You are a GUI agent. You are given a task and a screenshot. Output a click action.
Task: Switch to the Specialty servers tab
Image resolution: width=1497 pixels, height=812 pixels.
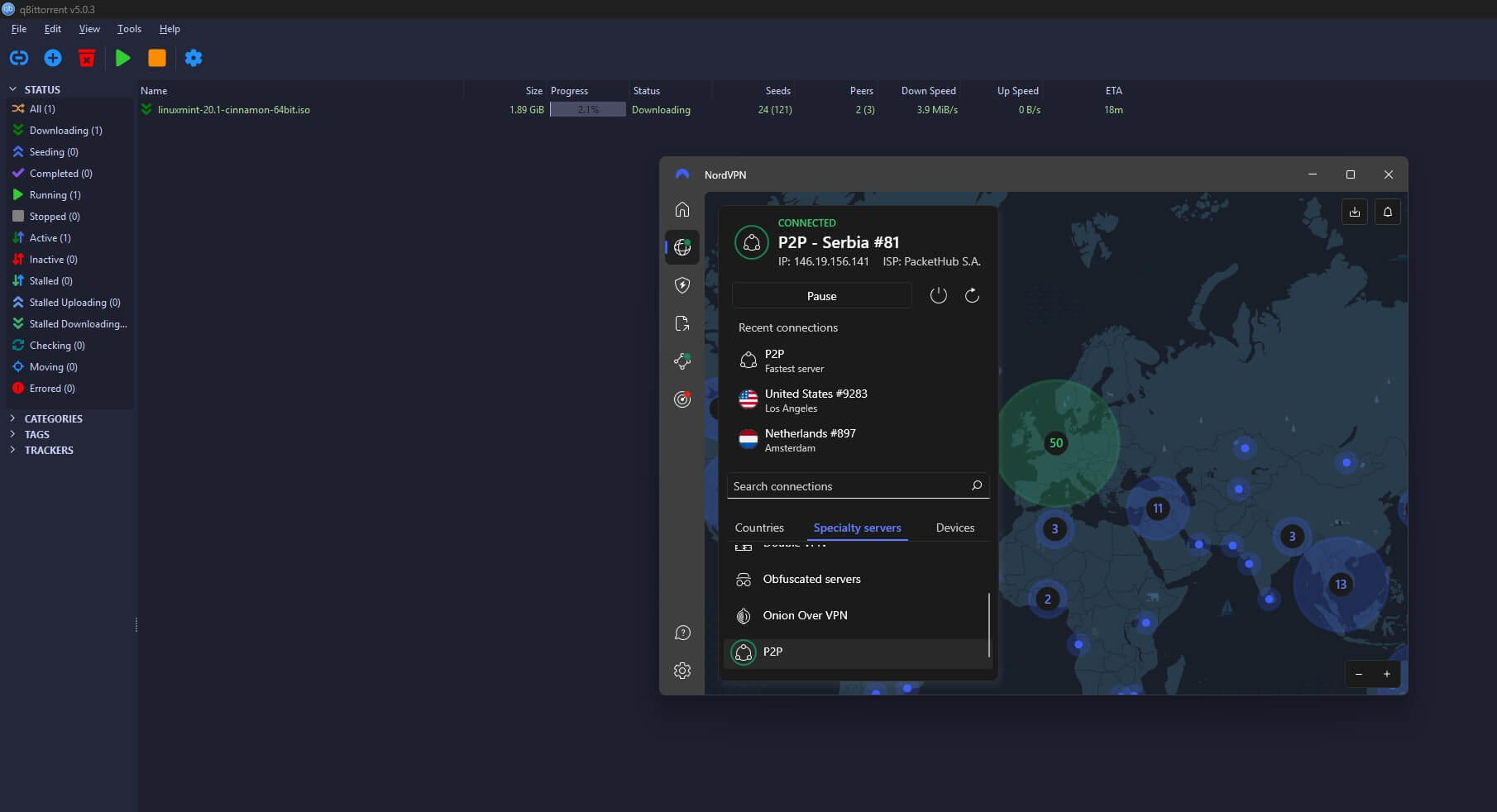(858, 528)
